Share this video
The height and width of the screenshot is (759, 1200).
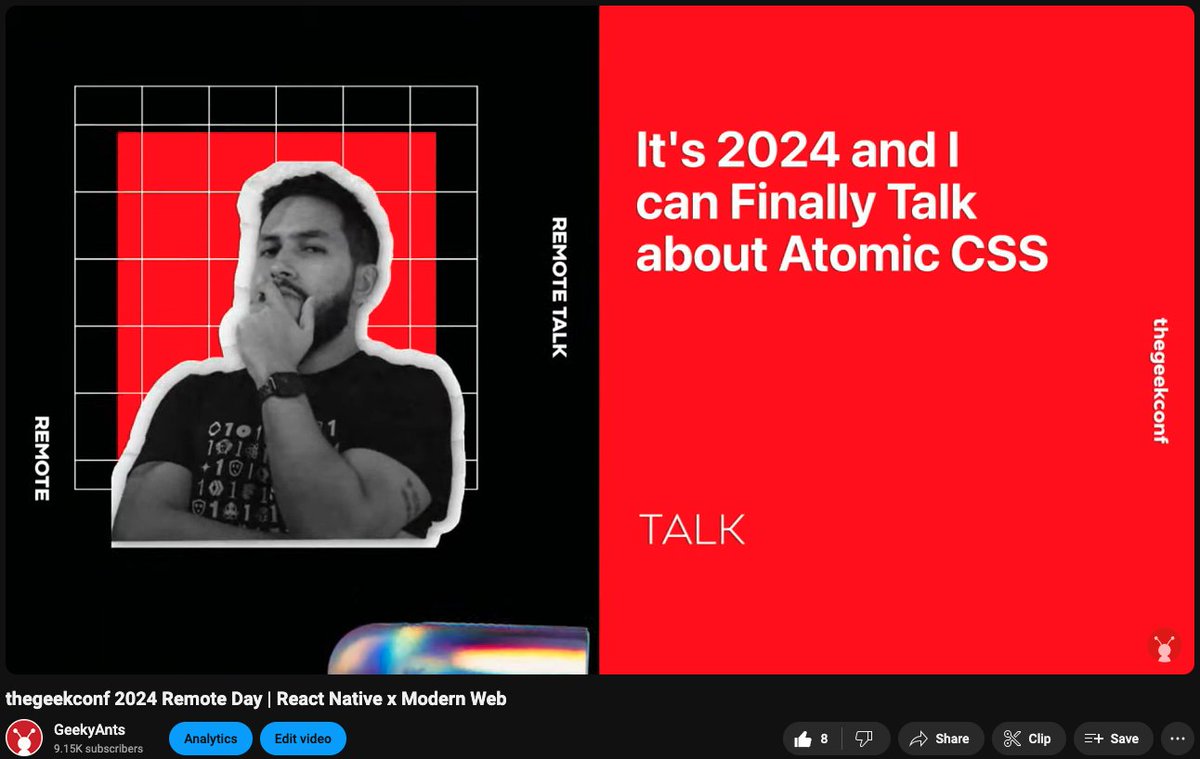940,739
